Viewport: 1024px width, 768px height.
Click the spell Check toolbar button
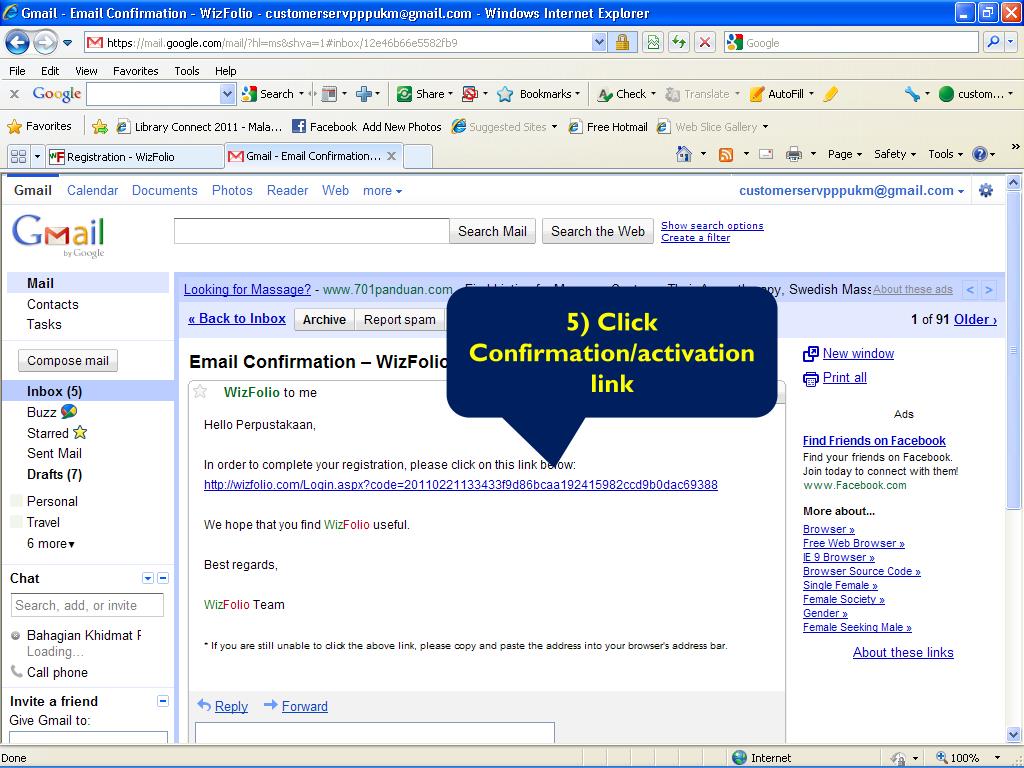(626, 94)
